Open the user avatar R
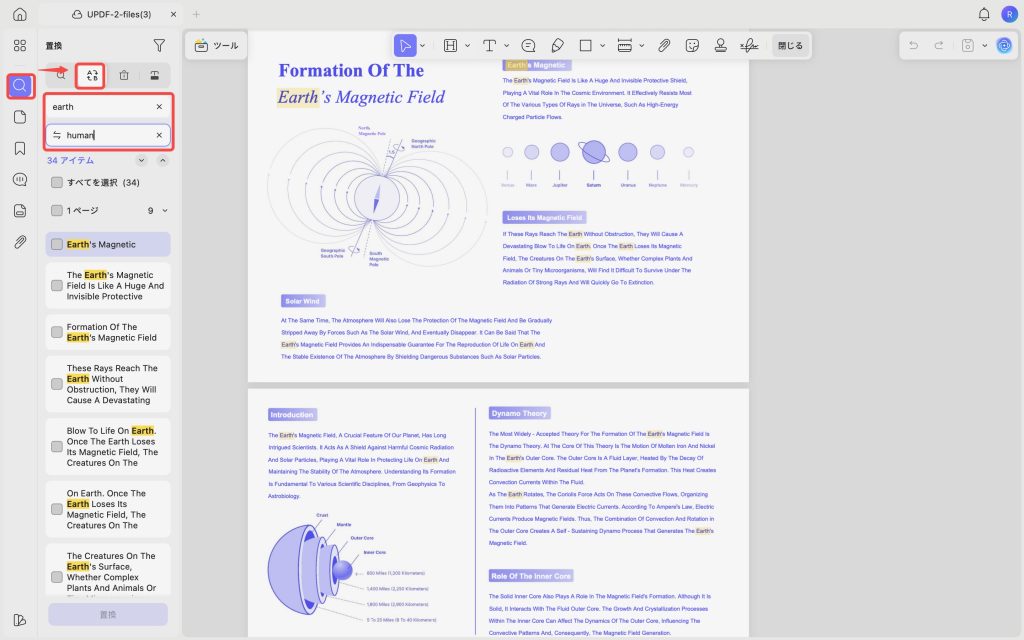 coord(1009,14)
